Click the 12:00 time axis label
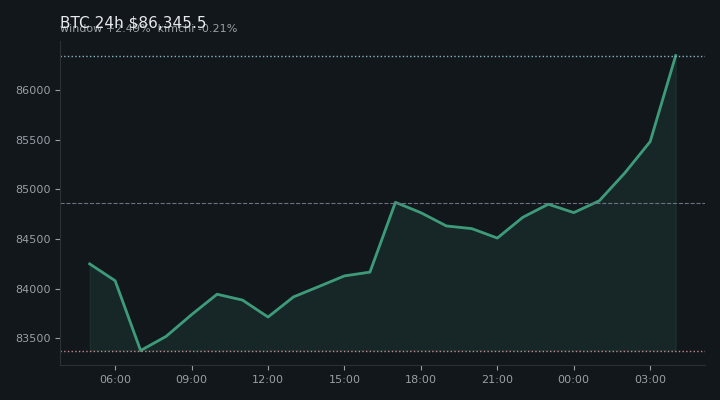Screen dimensions: 720x400 (268, 380)
